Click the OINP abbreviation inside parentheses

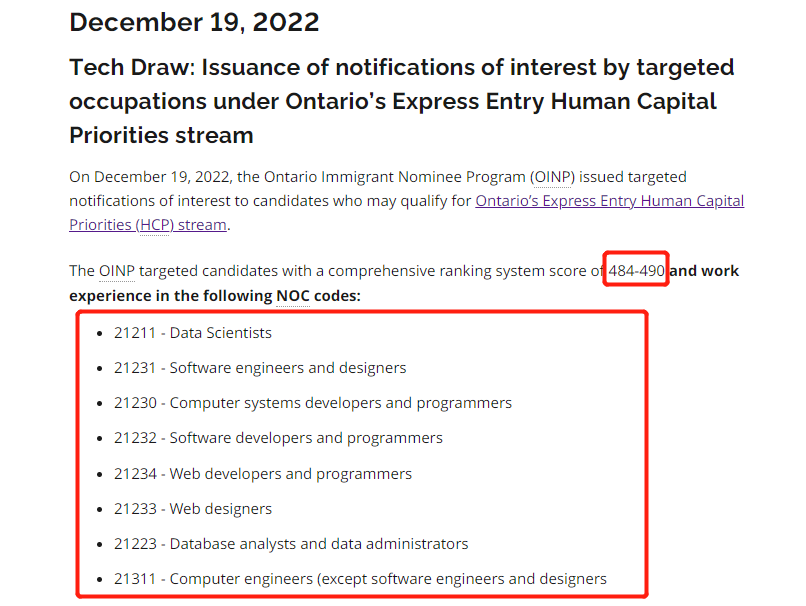(x=551, y=177)
